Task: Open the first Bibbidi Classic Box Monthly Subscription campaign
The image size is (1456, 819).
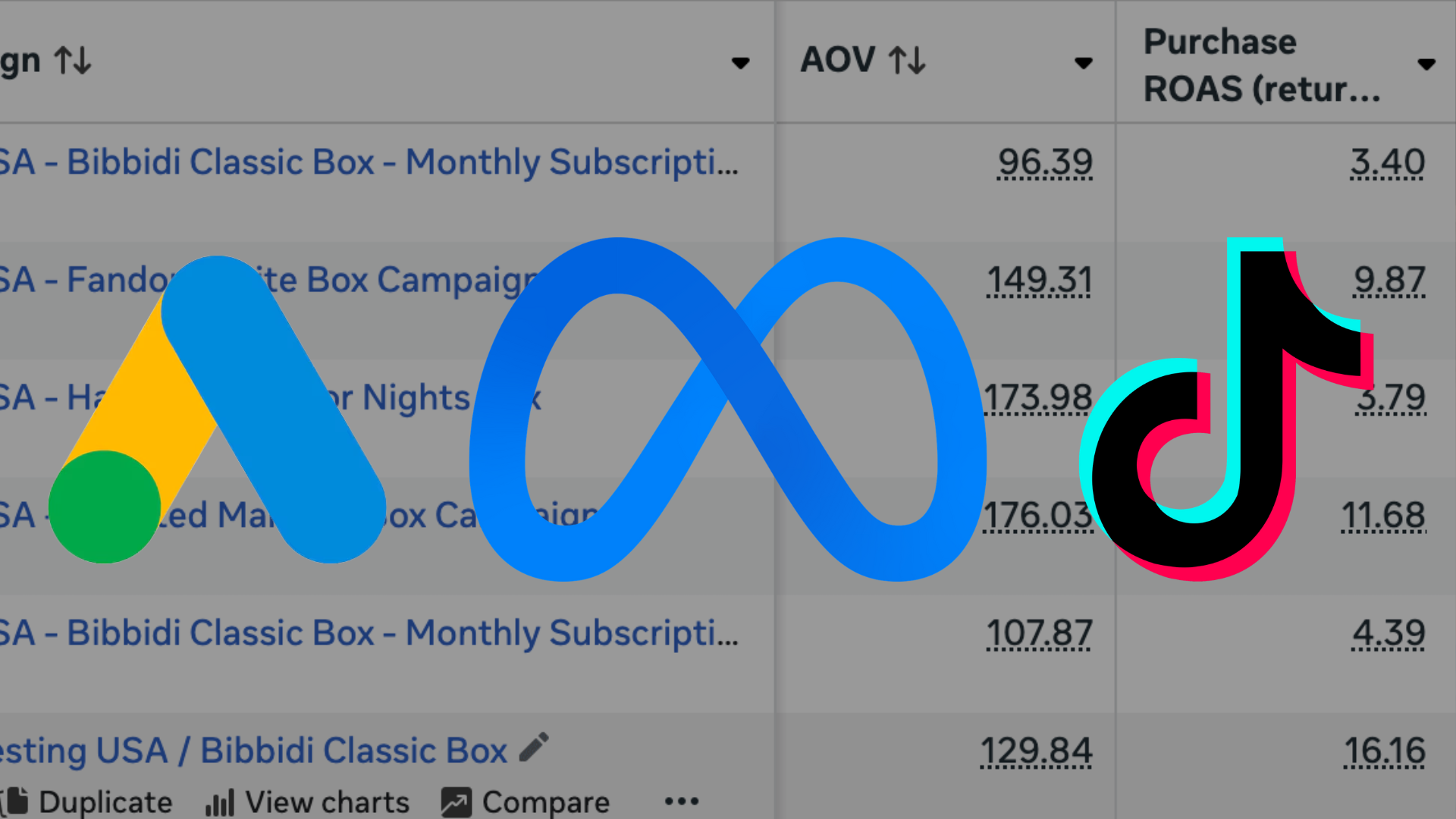Action: 369,162
